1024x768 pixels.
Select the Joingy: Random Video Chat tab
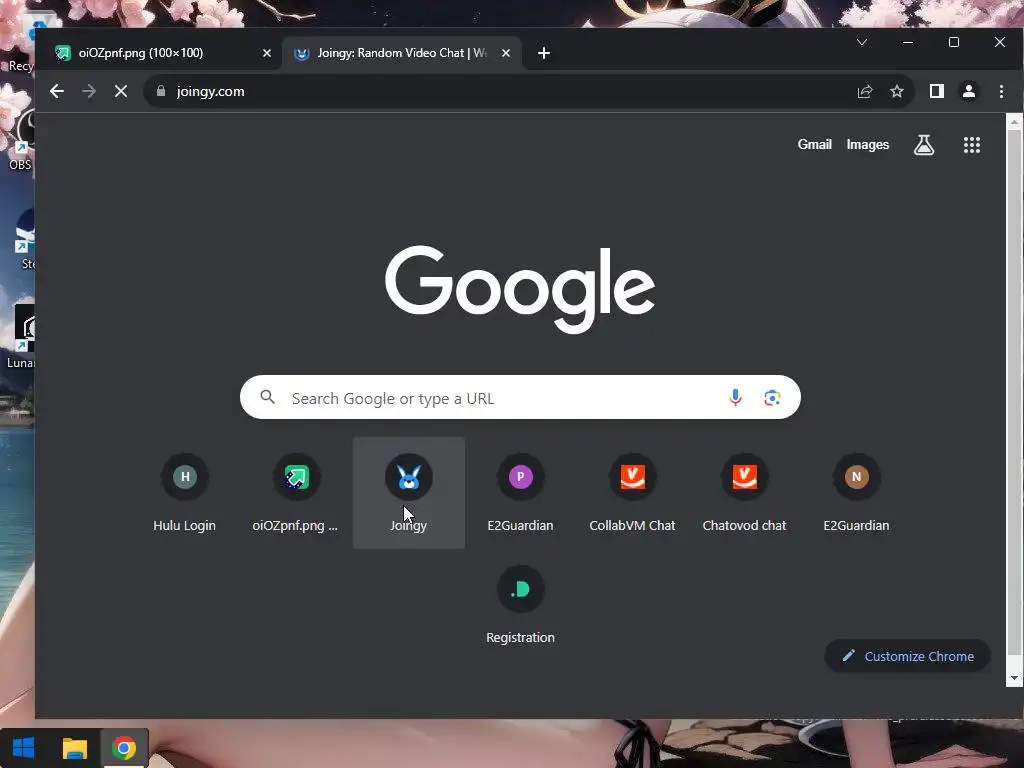click(402, 53)
